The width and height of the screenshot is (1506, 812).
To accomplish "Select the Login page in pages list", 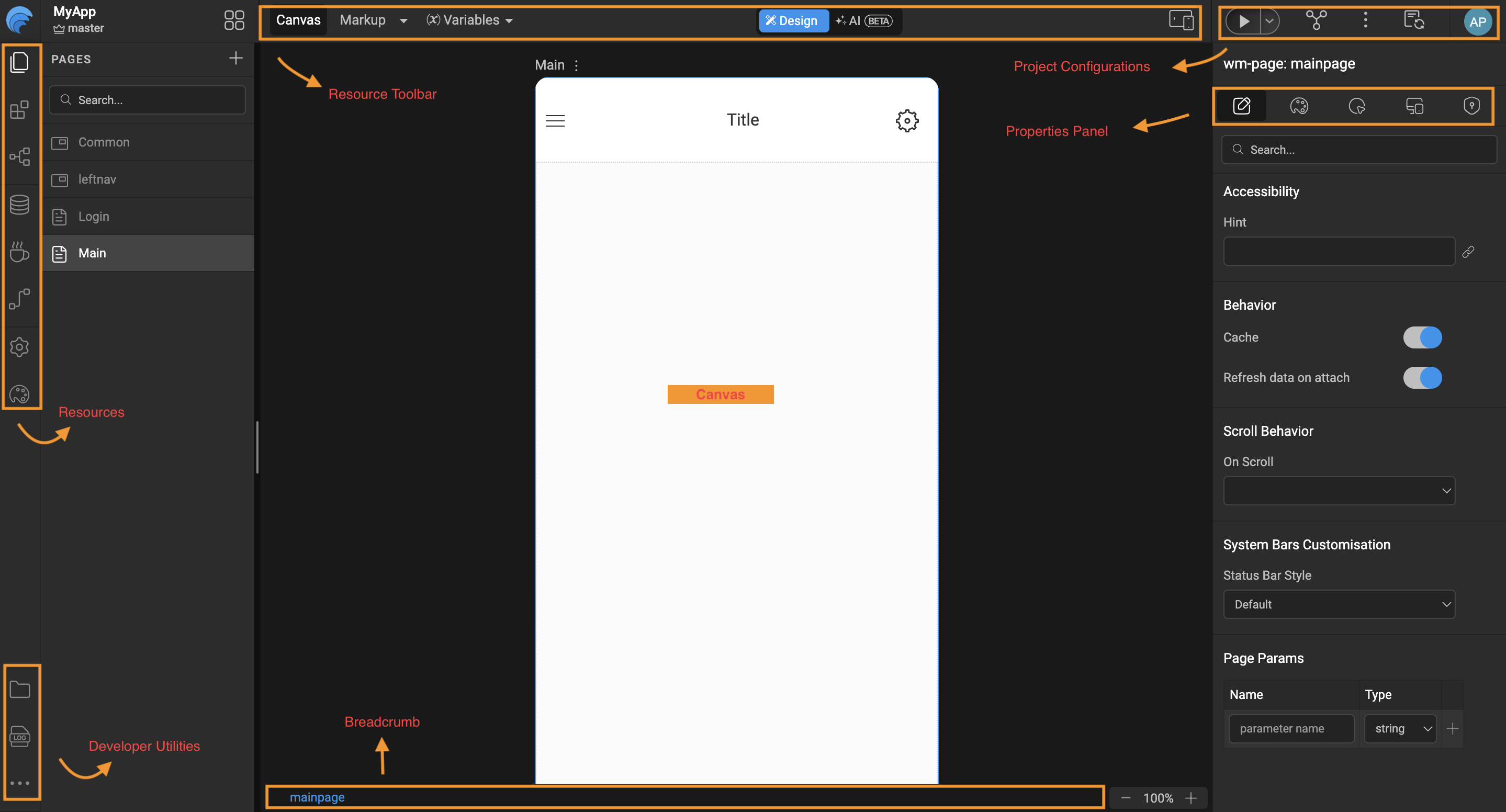I will [94, 216].
